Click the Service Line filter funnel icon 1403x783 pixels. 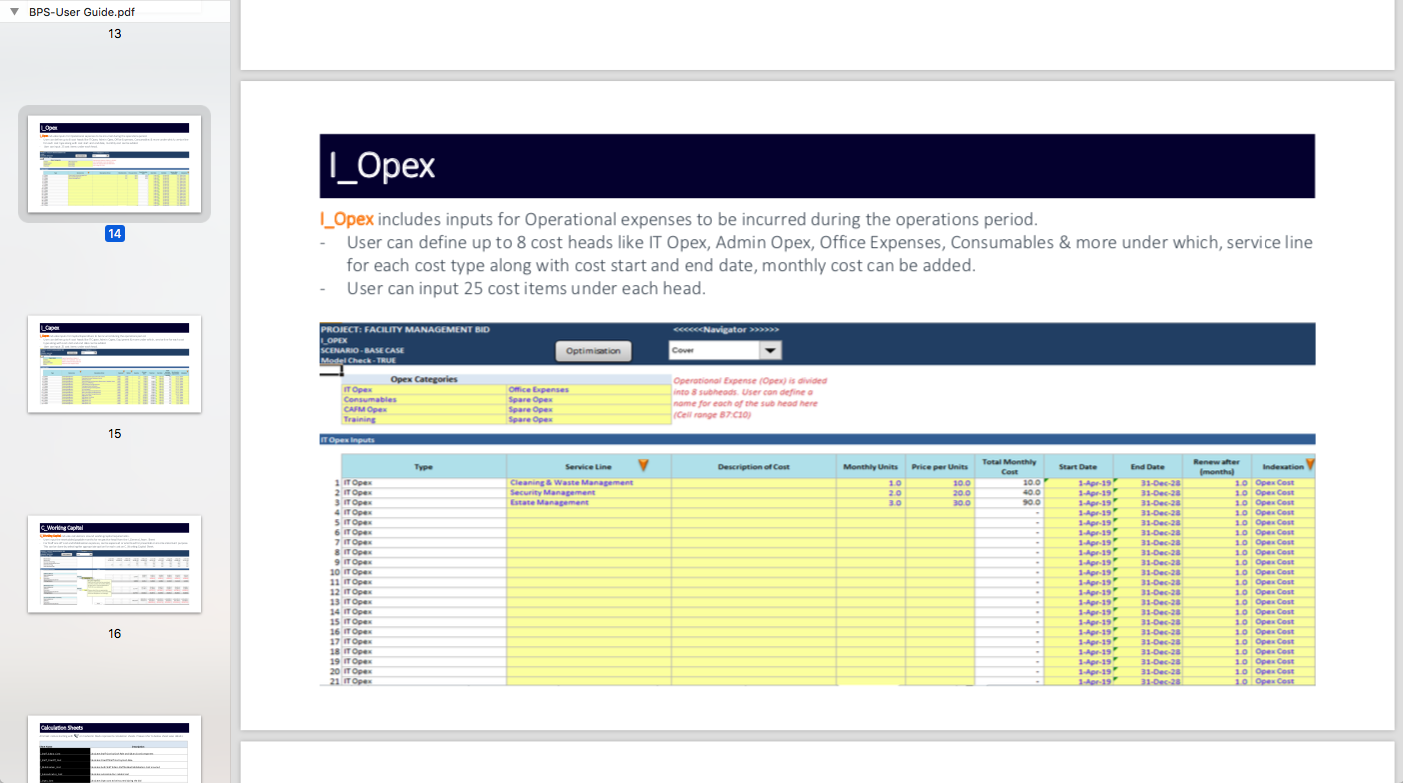(x=644, y=465)
